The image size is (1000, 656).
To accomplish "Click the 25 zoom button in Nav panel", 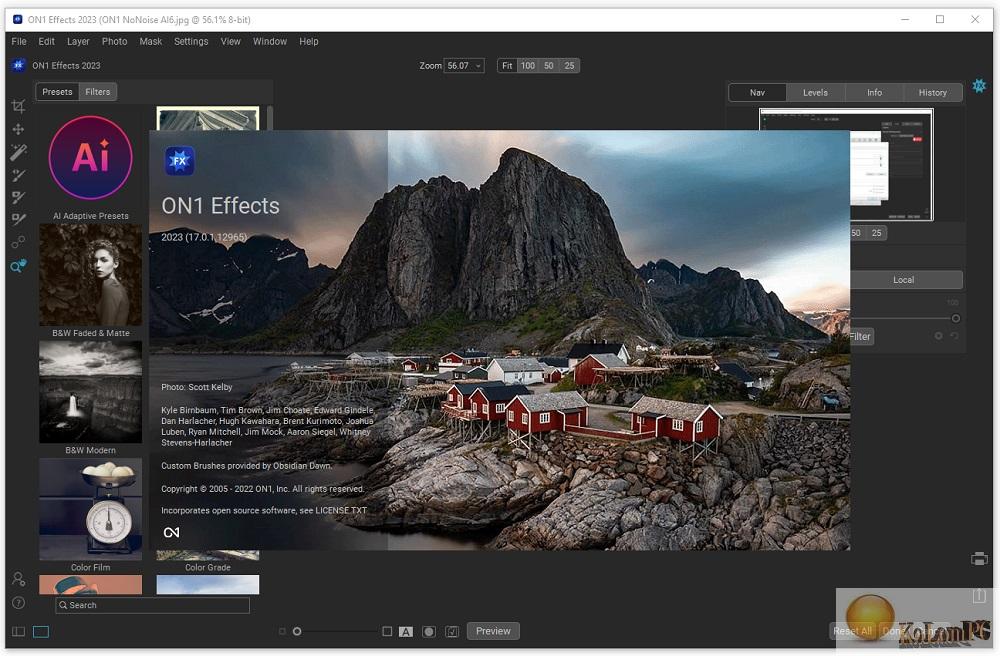I will 877,233.
